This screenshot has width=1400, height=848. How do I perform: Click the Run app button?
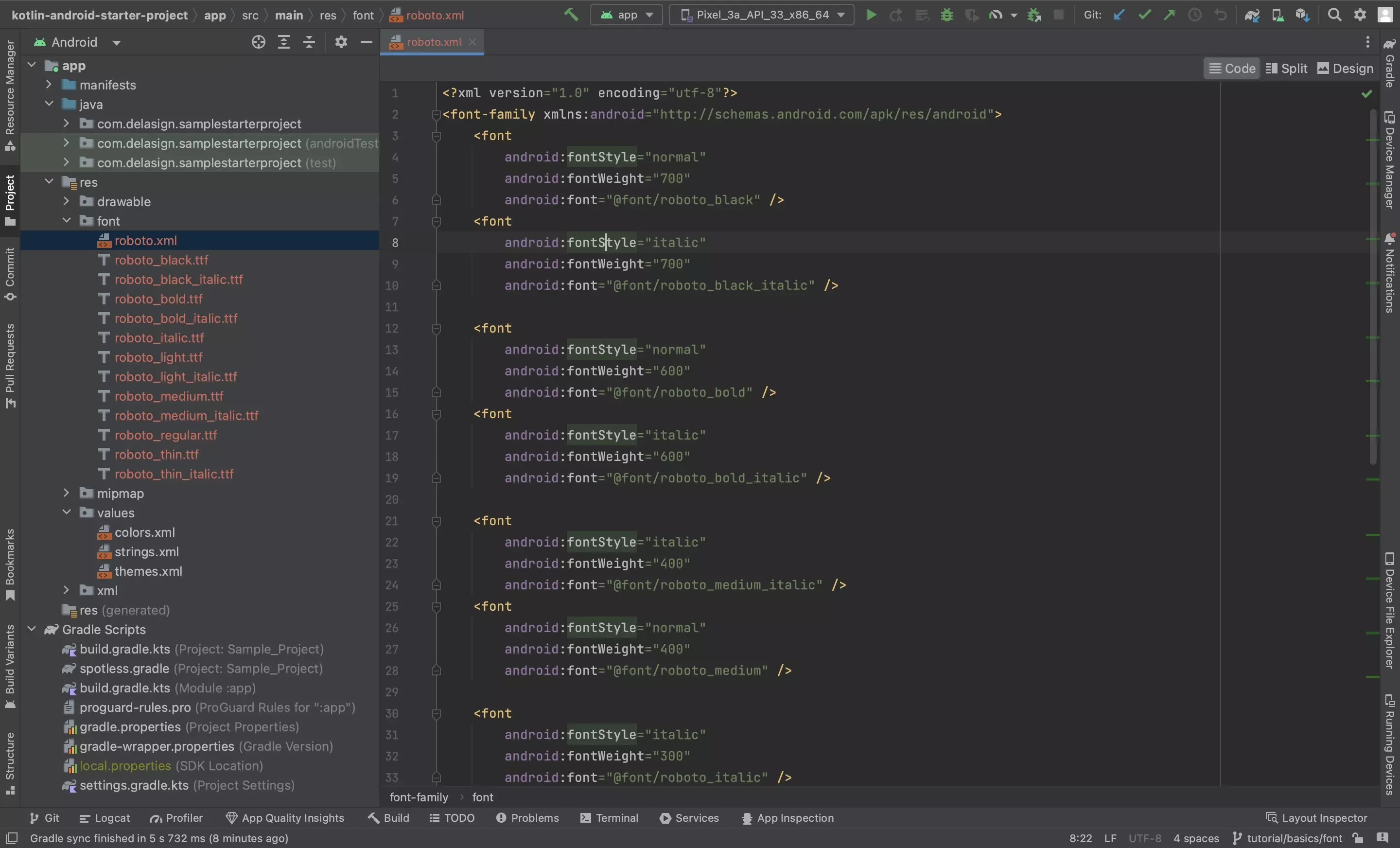(x=868, y=15)
